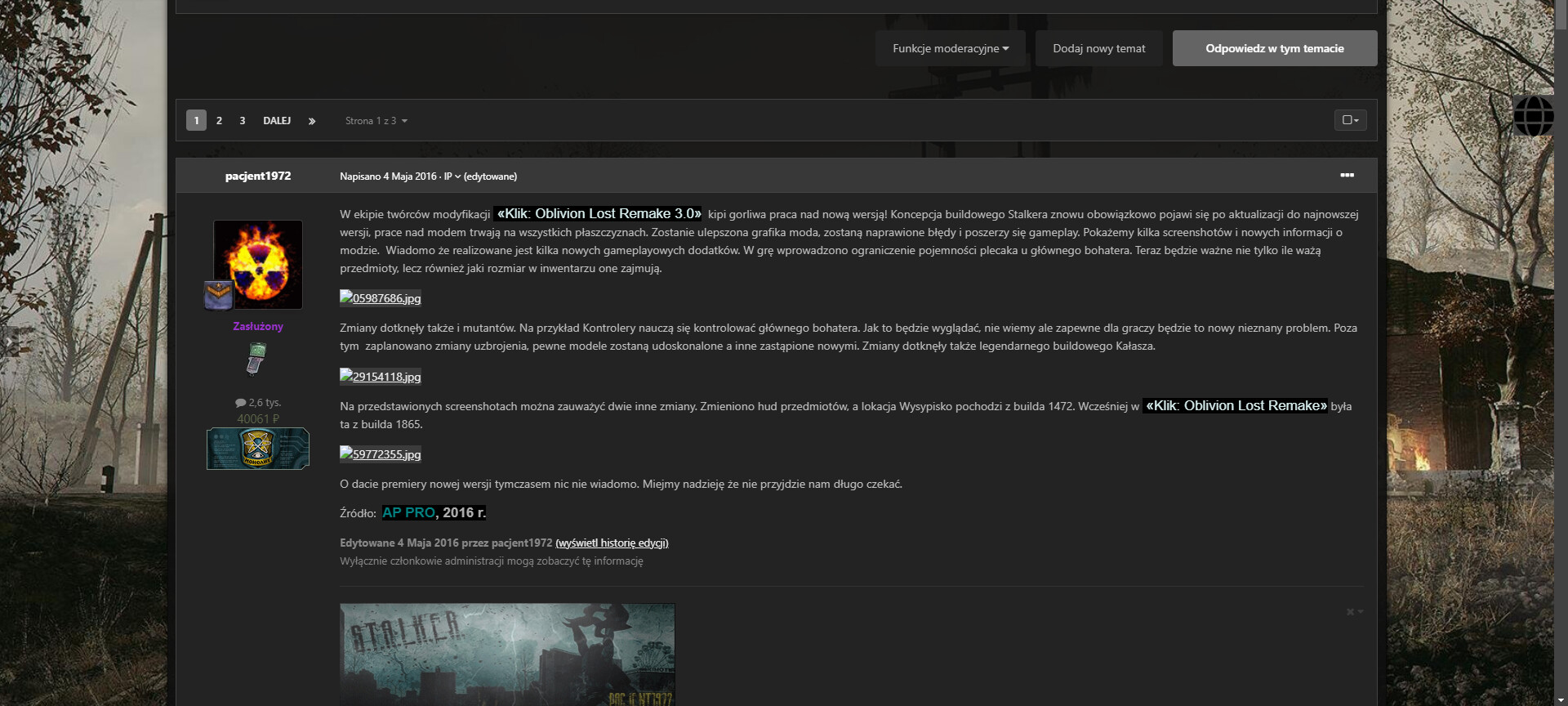Select current page 1 in pagination
This screenshot has height=706, width=1568.
click(x=196, y=120)
